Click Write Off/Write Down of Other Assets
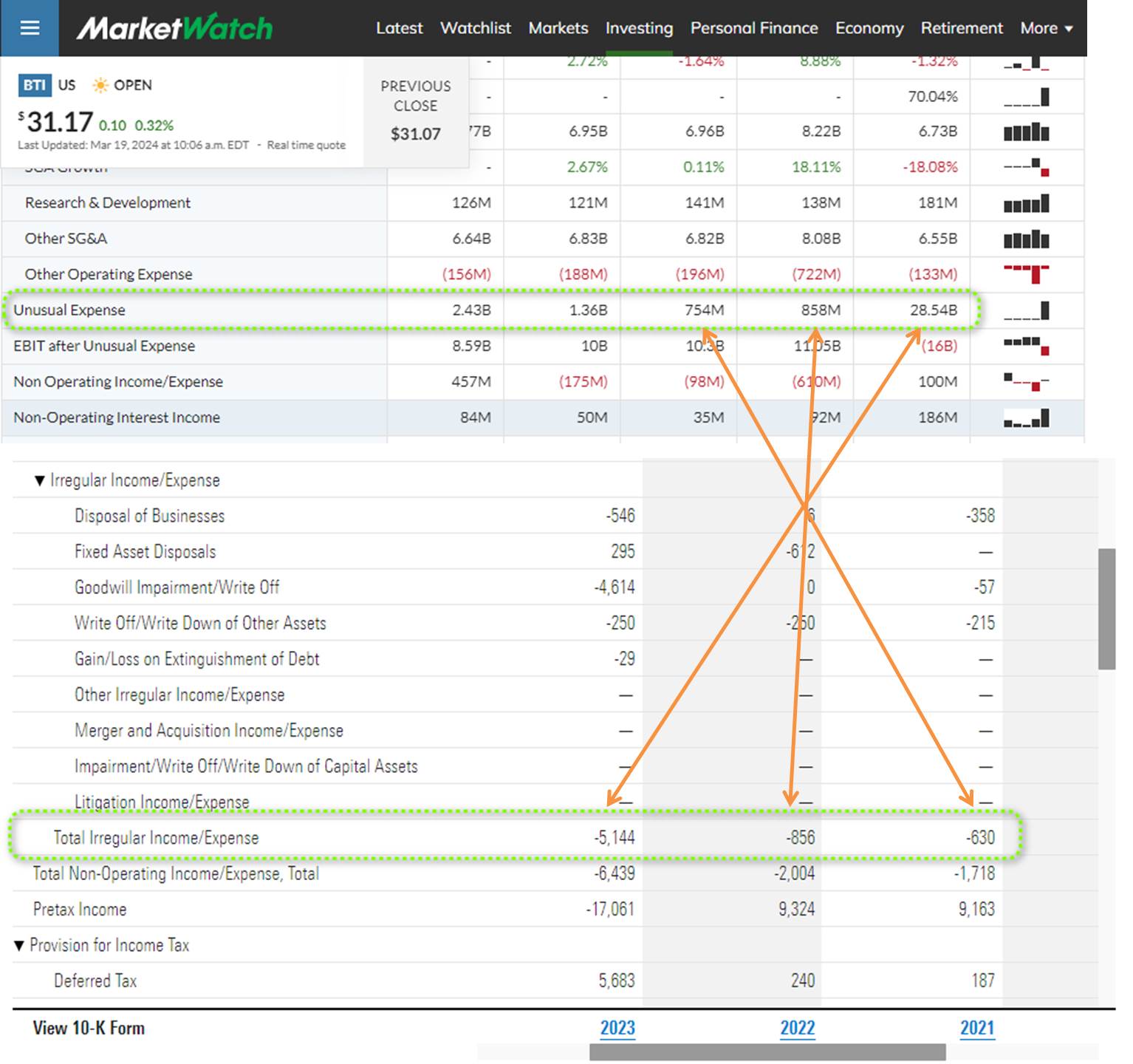 click(200, 624)
